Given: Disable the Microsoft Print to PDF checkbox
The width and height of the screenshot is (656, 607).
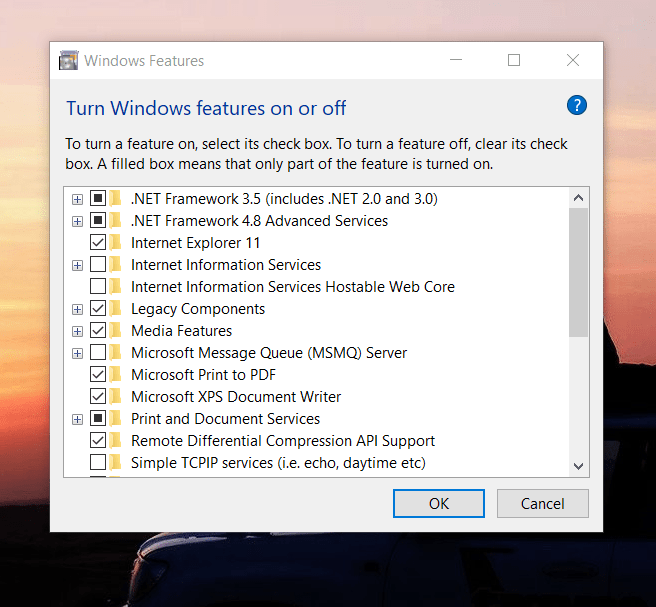Looking at the screenshot, I should pos(98,375).
